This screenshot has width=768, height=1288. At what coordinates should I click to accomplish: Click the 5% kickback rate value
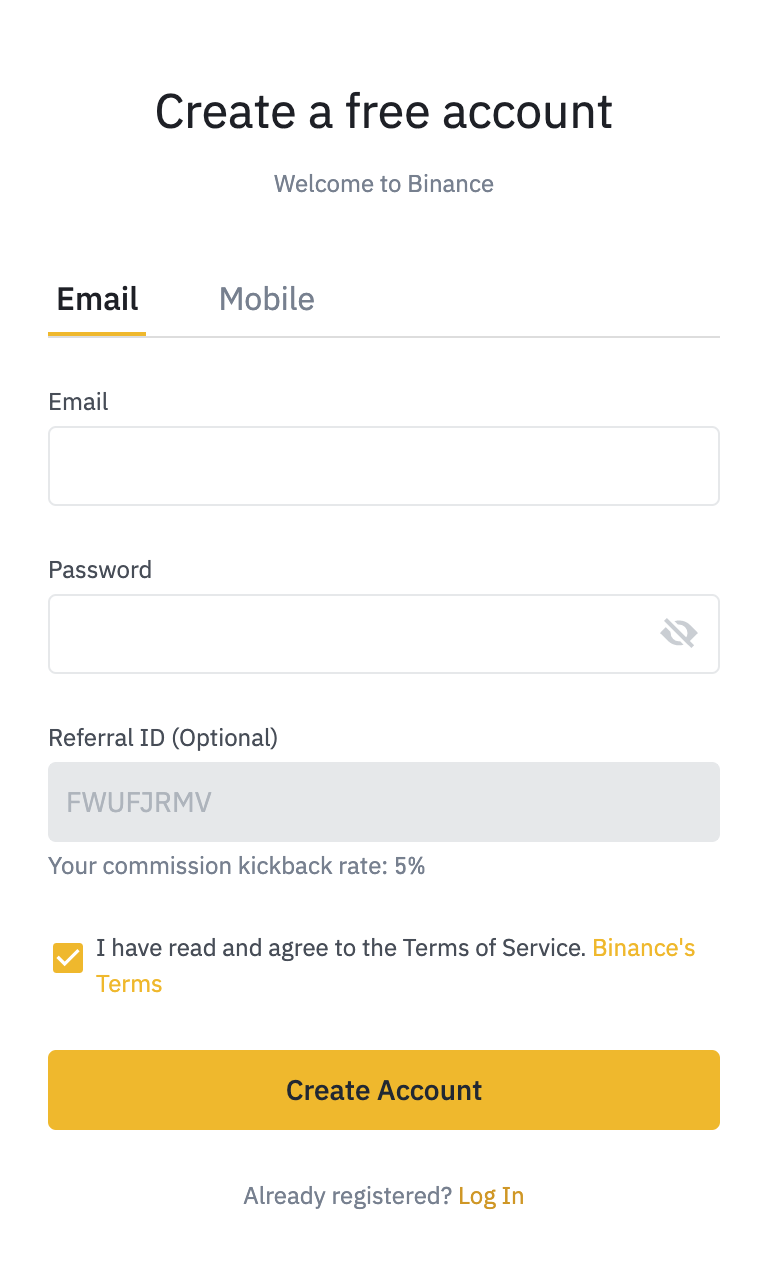(x=410, y=866)
